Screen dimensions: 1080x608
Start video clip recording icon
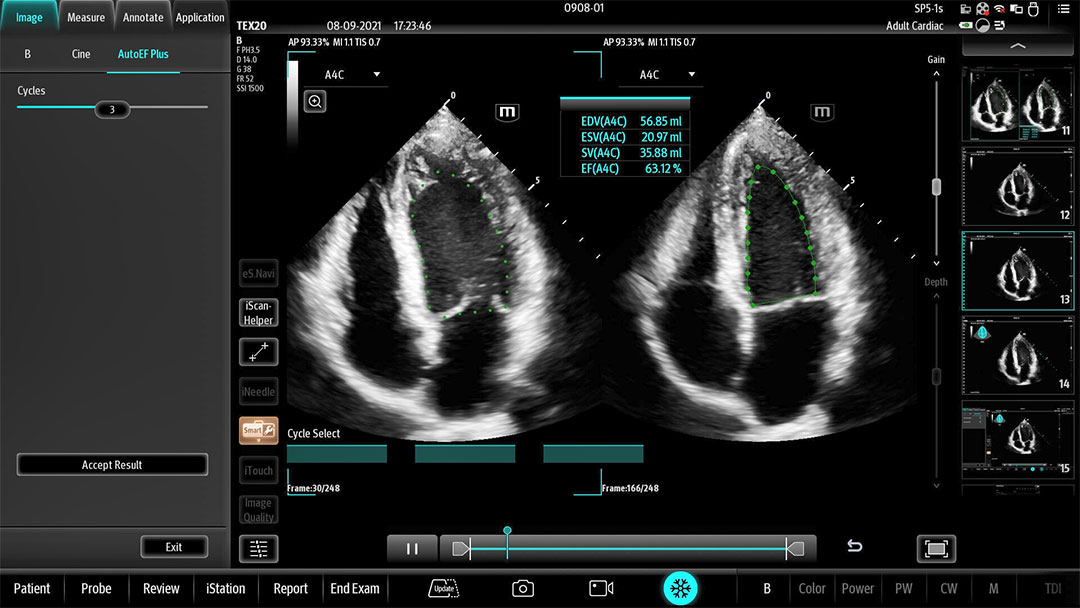[x=601, y=589]
